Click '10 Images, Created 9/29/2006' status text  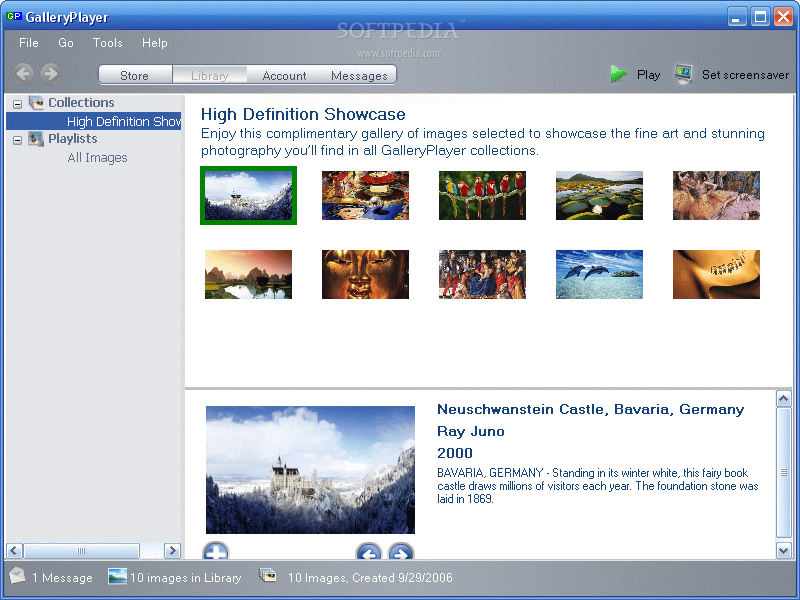pyautogui.click(x=370, y=578)
